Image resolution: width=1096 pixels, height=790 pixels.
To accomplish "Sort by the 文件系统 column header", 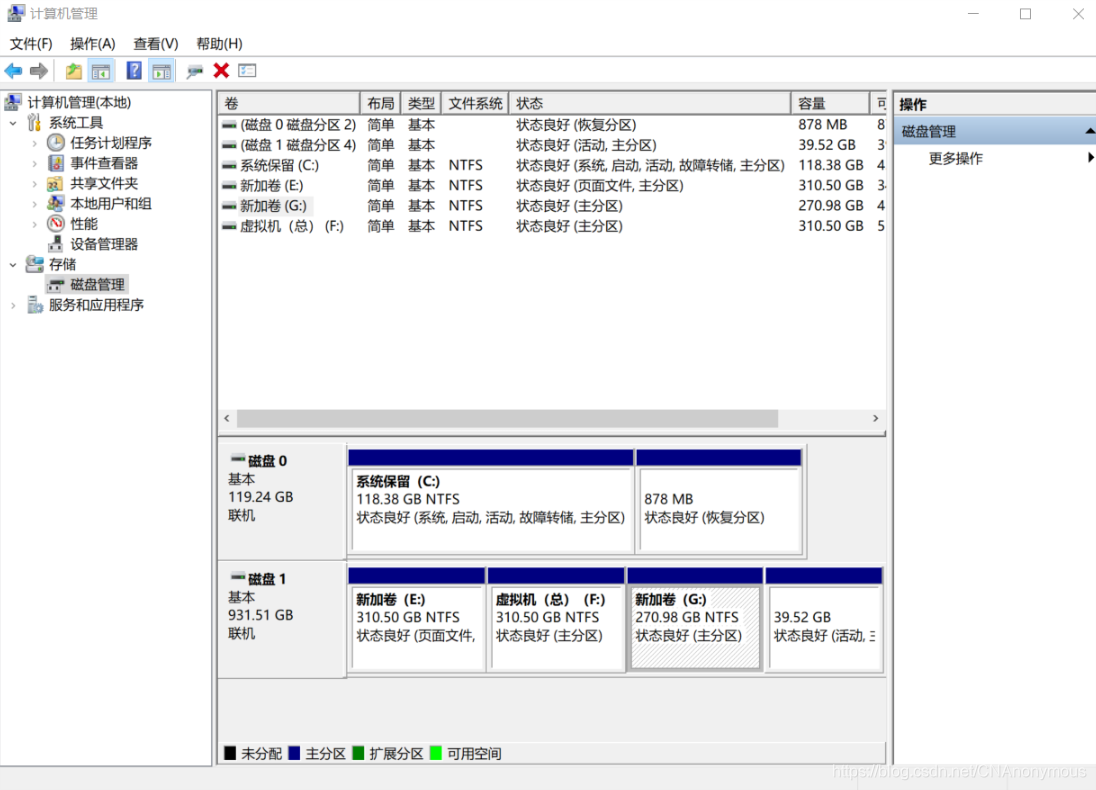I will [475, 103].
